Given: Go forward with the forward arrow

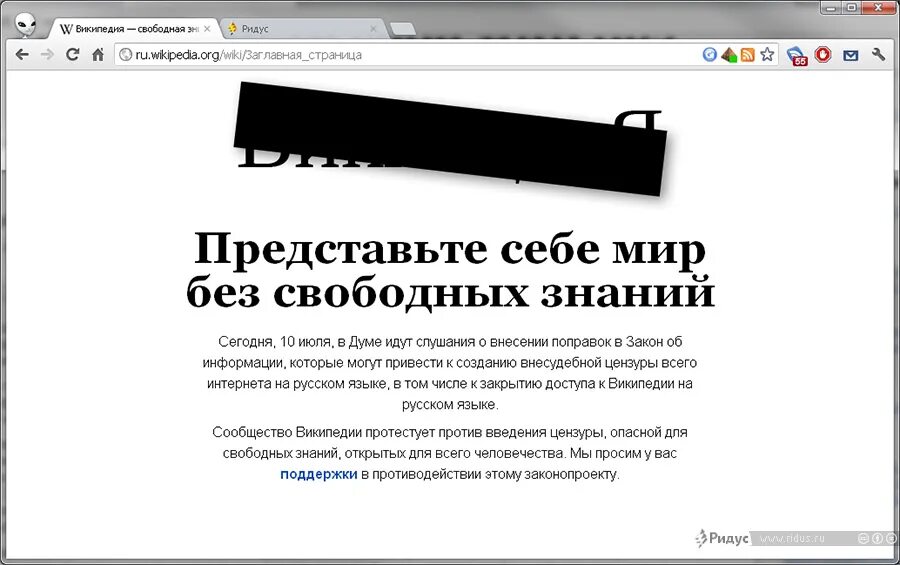Looking at the screenshot, I should click(x=47, y=55).
